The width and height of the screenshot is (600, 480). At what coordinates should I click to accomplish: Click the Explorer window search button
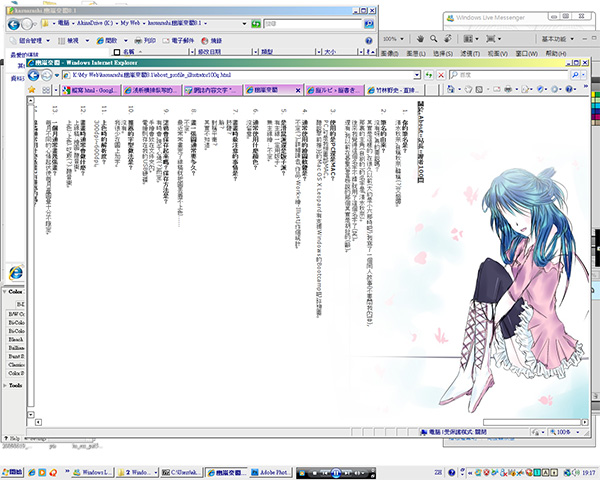coord(368,24)
